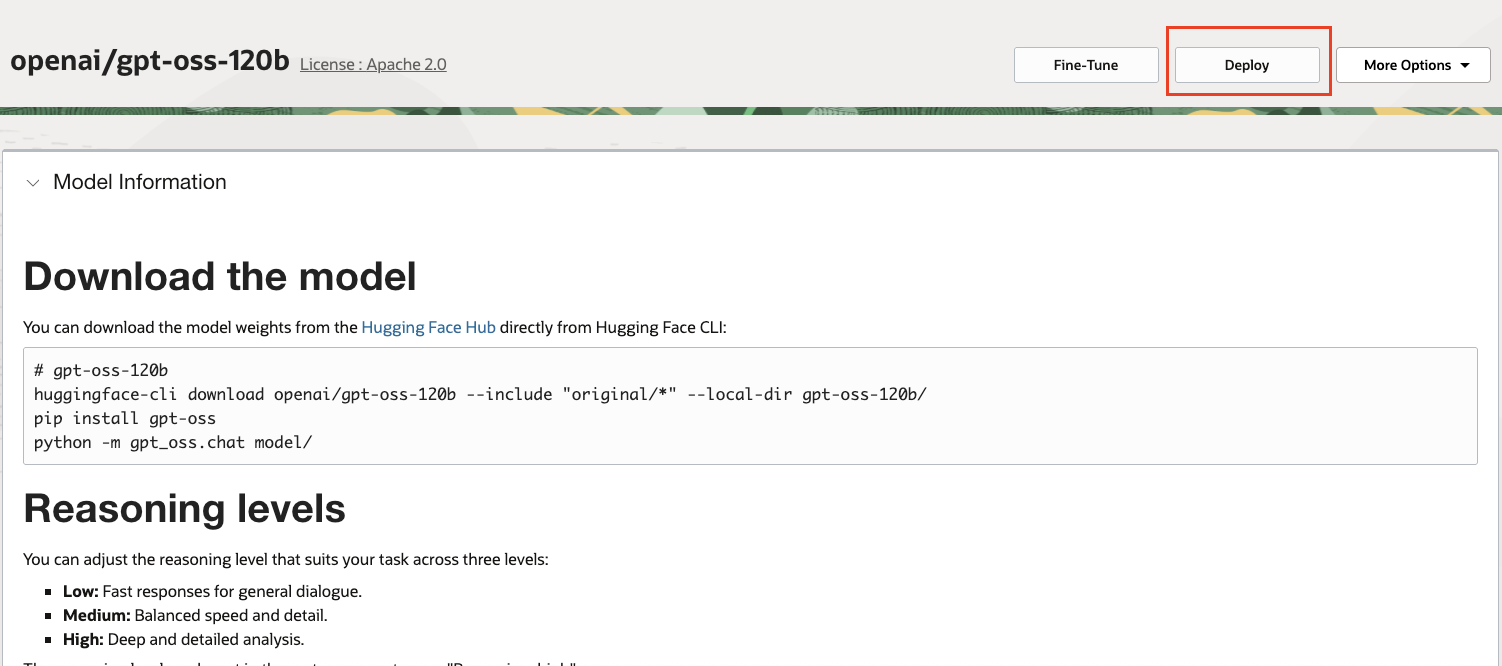
Task: Click the sentence about adjusting reasoning level
Action: tap(285, 559)
